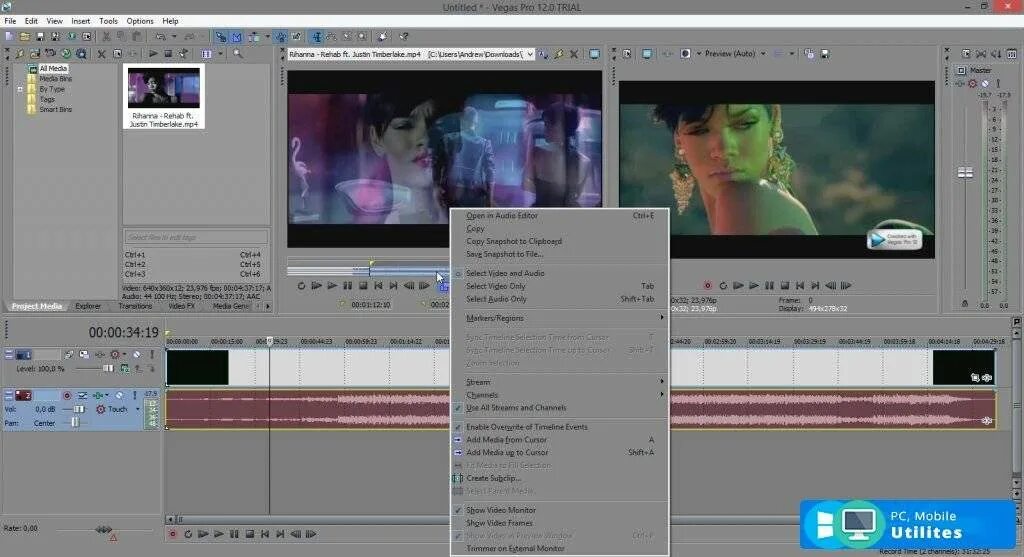Switch to Transitions tab
This screenshot has width=1024, height=557.
pos(135,306)
